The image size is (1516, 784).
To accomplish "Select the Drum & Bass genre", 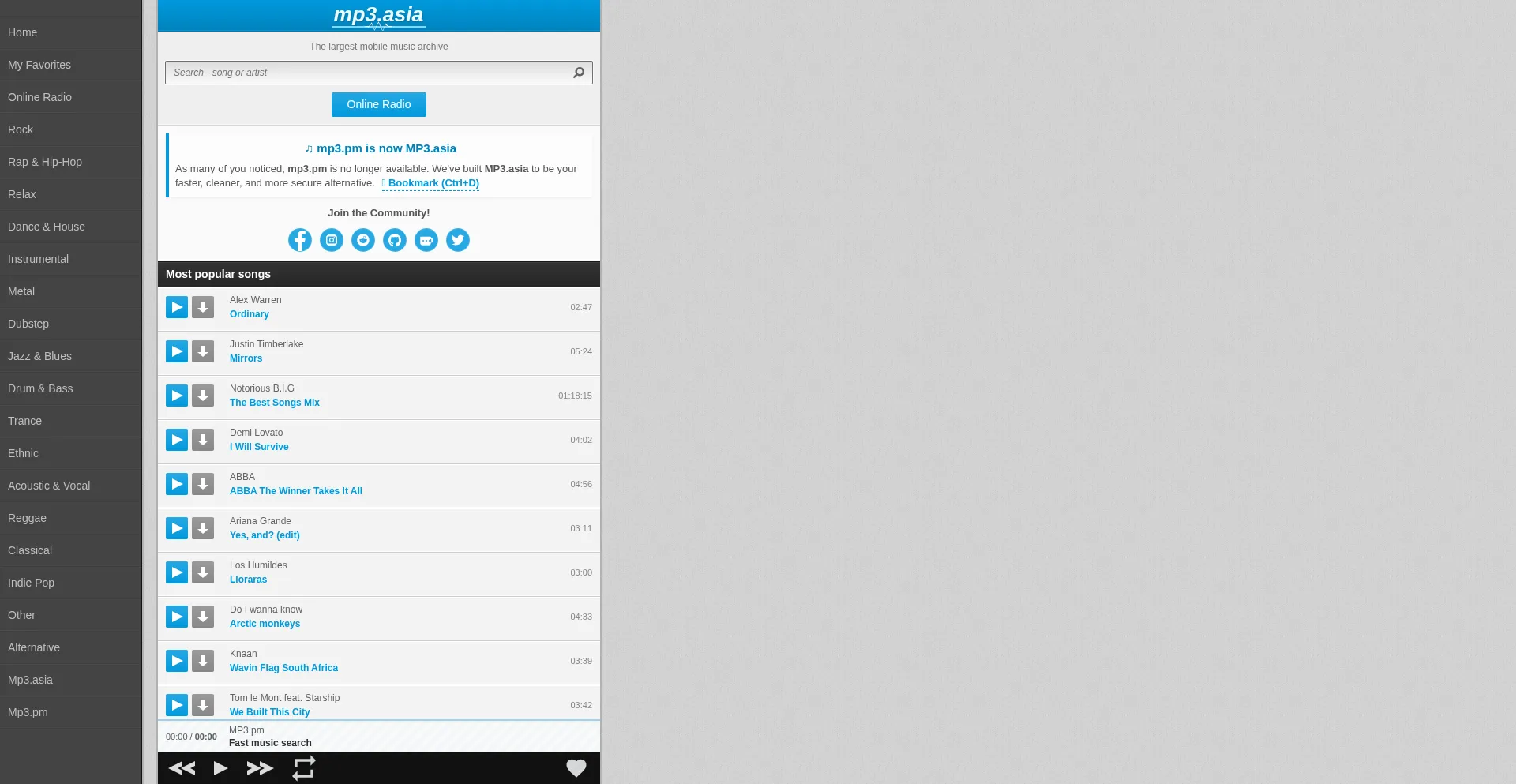I will (x=71, y=388).
